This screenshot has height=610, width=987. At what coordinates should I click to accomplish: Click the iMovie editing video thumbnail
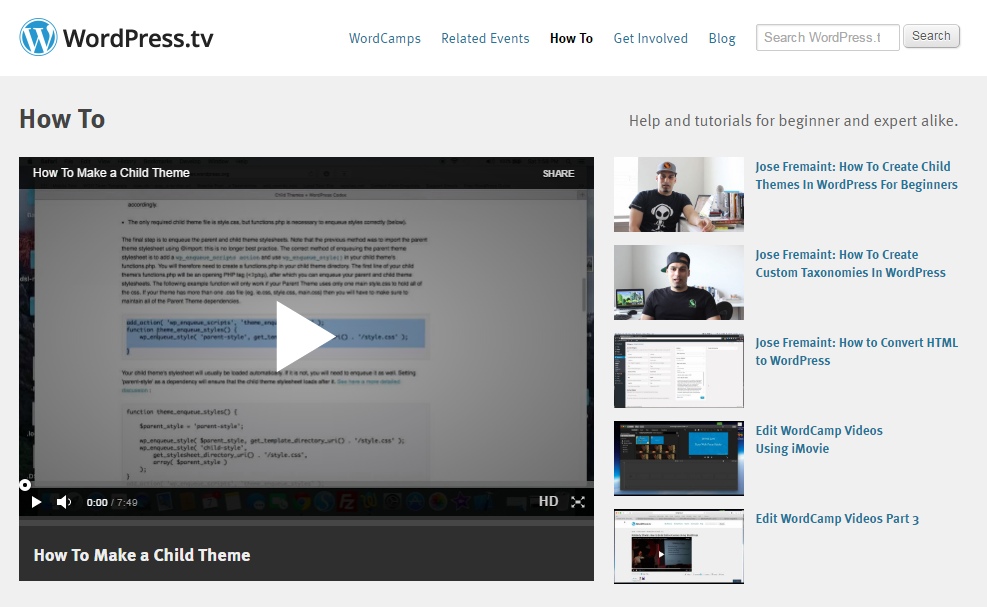tap(679, 458)
